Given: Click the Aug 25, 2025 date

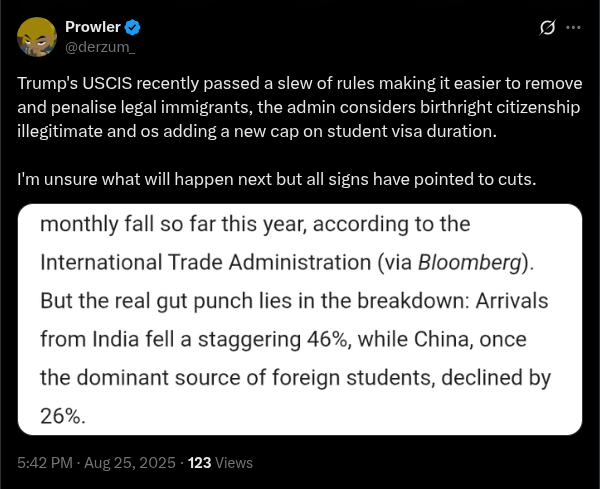Looking at the screenshot, I should click(x=130, y=463).
